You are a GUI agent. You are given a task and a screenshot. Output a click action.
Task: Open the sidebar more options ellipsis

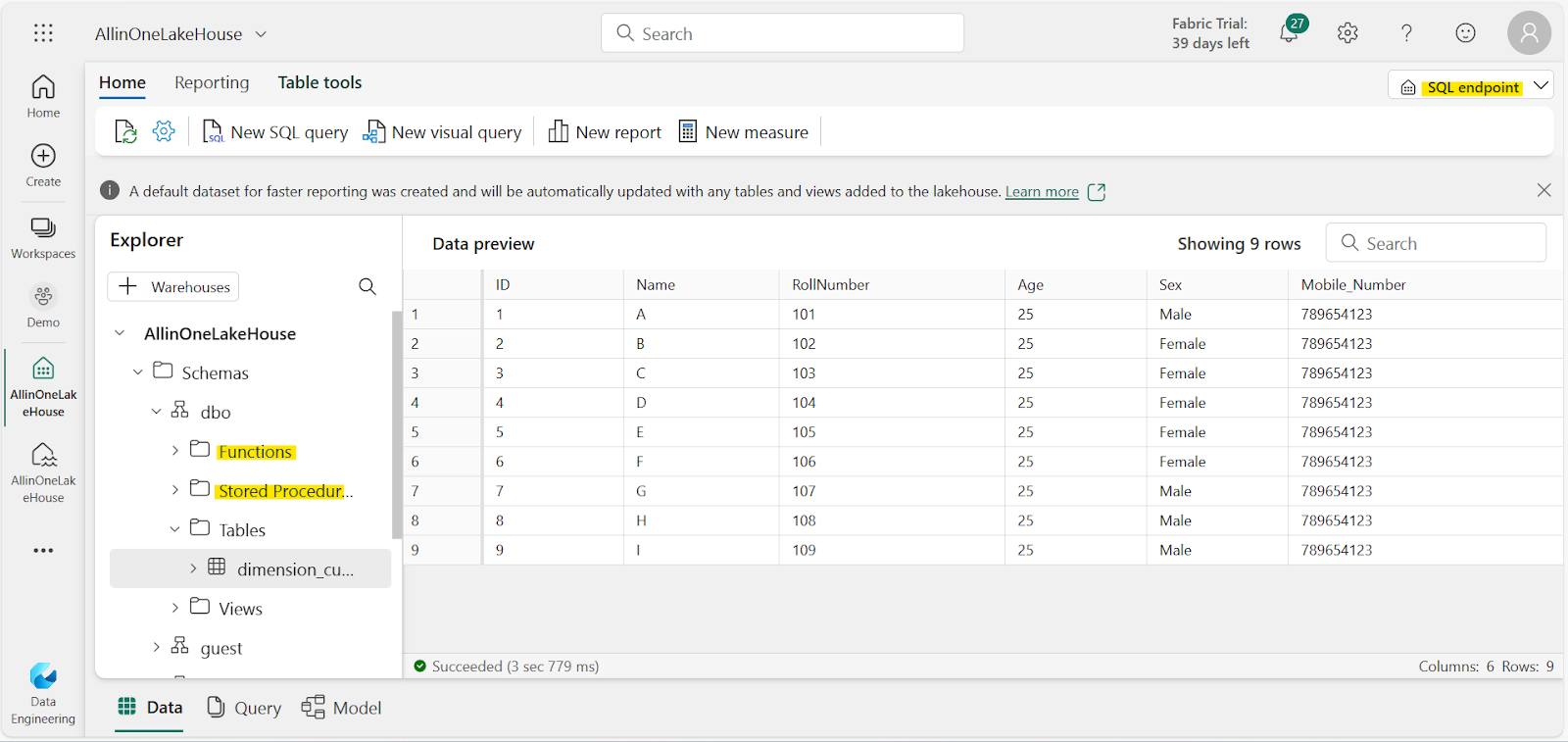pyautogui.click(x=43, y=550)
